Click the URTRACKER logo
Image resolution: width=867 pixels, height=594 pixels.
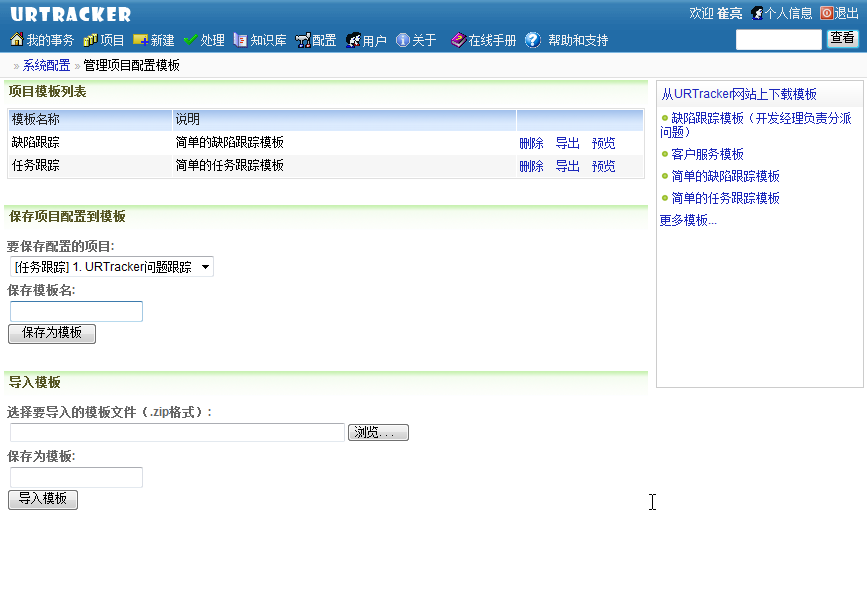click(71, 14)
